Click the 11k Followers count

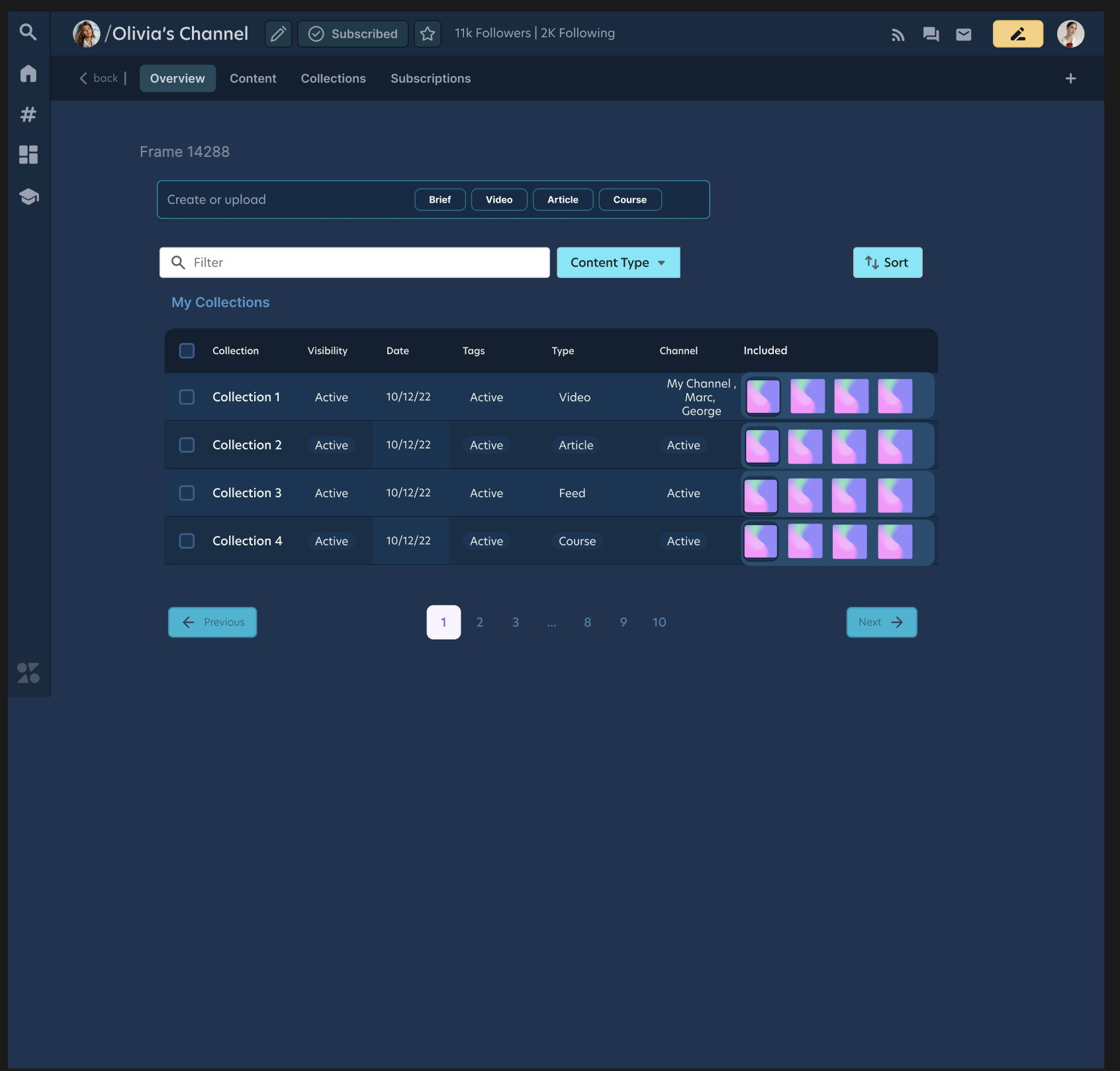point(492,32)
